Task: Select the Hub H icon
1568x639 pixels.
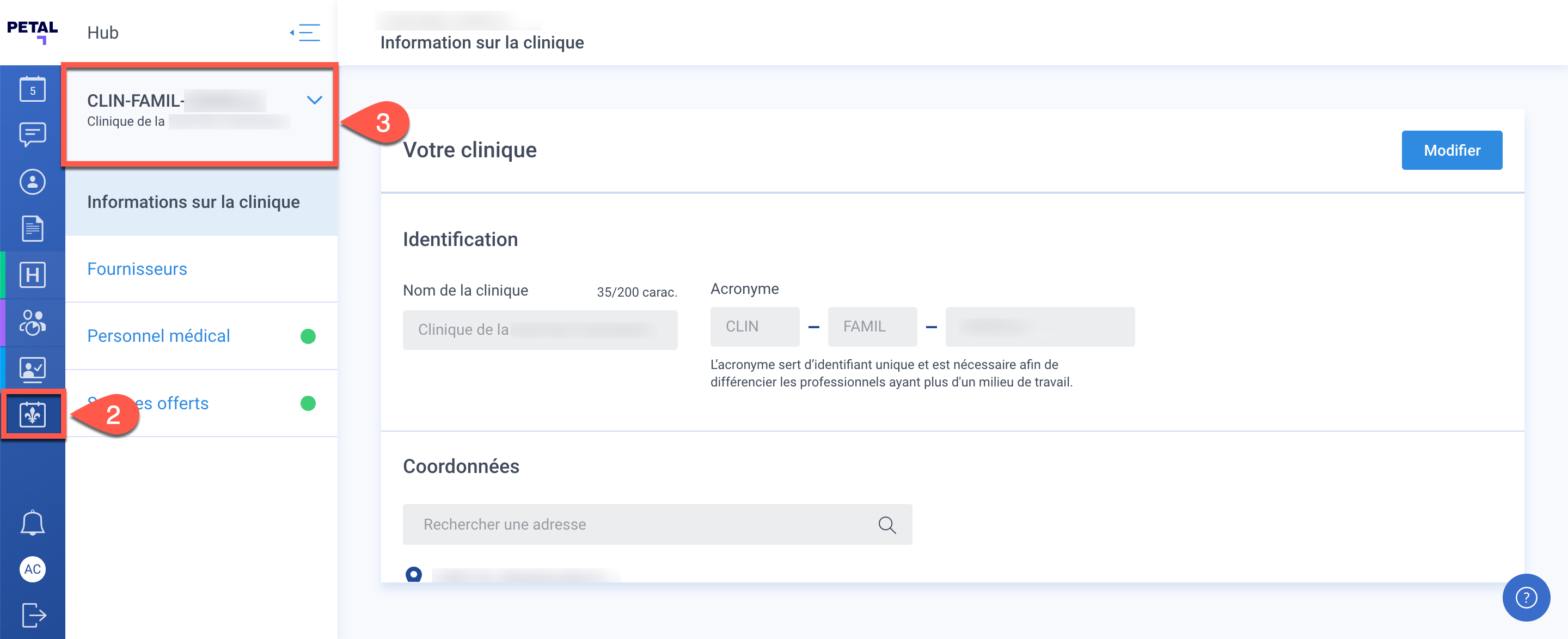Action: pyautogui.click(x=32, y=275)
